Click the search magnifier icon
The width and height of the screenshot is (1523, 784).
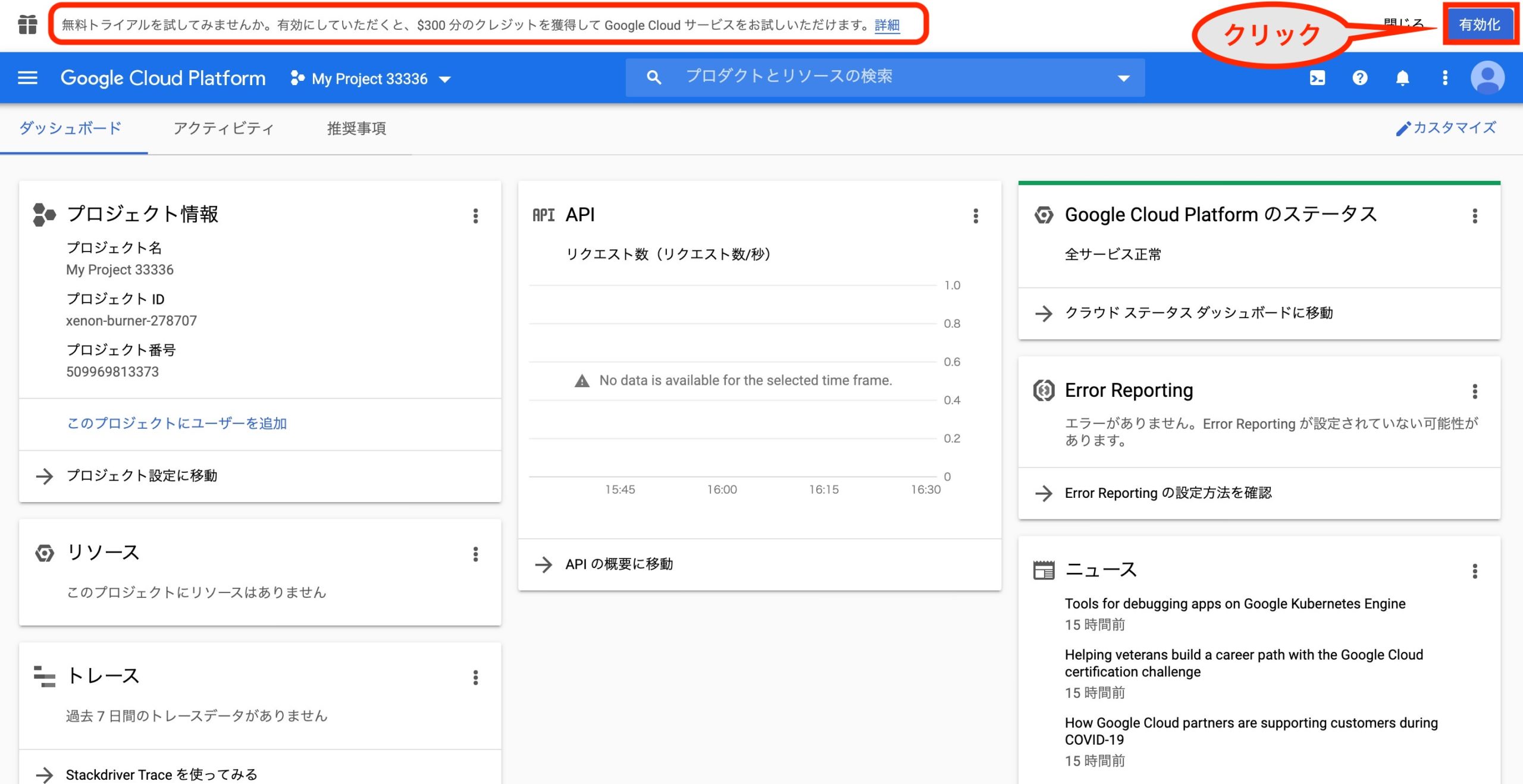(x=654, y=77)
